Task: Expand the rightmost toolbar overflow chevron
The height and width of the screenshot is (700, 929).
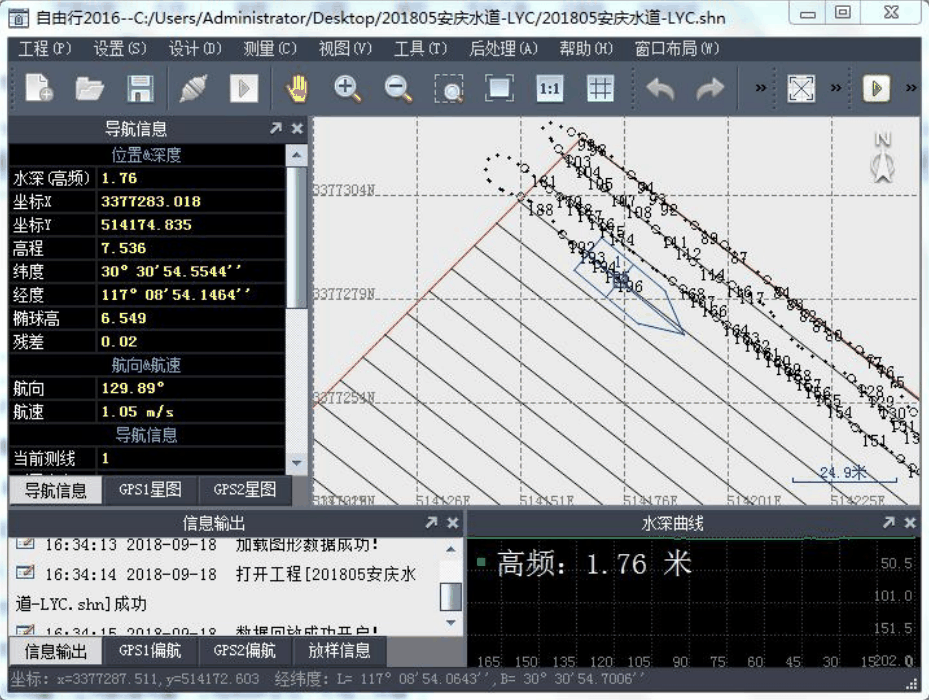Action: click(909, 88)
